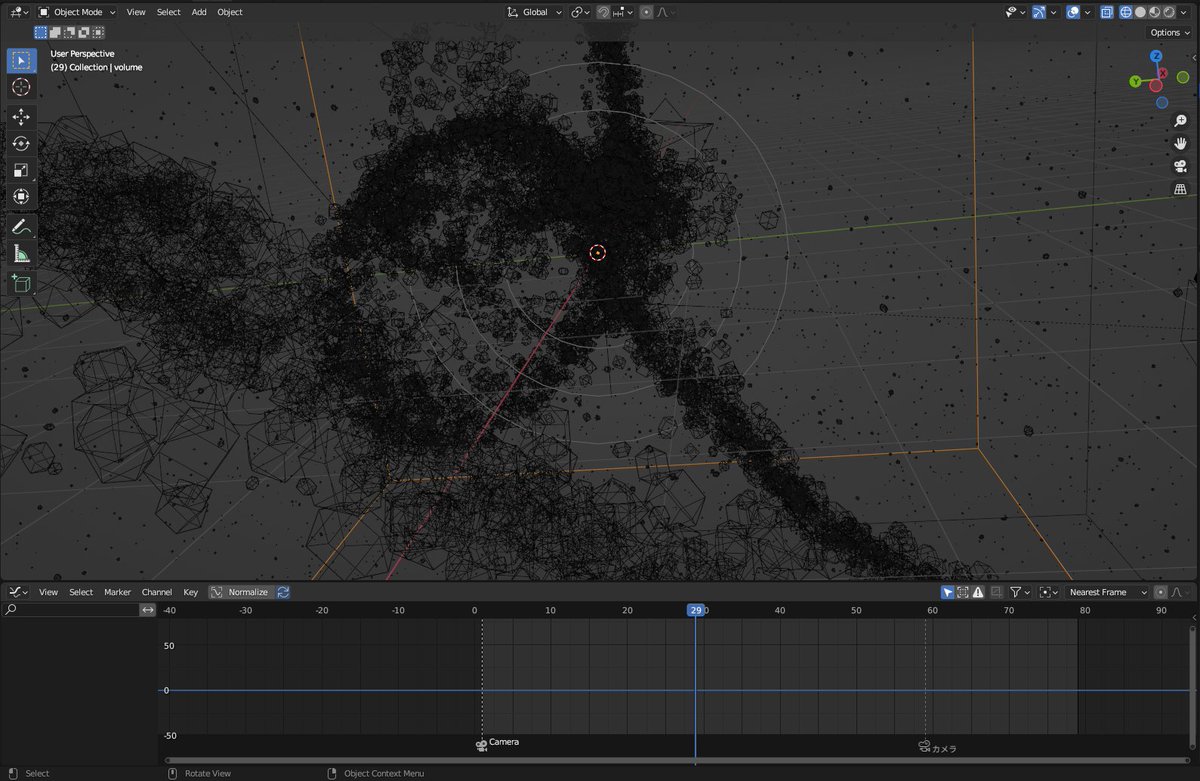Click graph editor channel search field
Viewport: 1200px width, 781px height.
[x=70, y=610]
